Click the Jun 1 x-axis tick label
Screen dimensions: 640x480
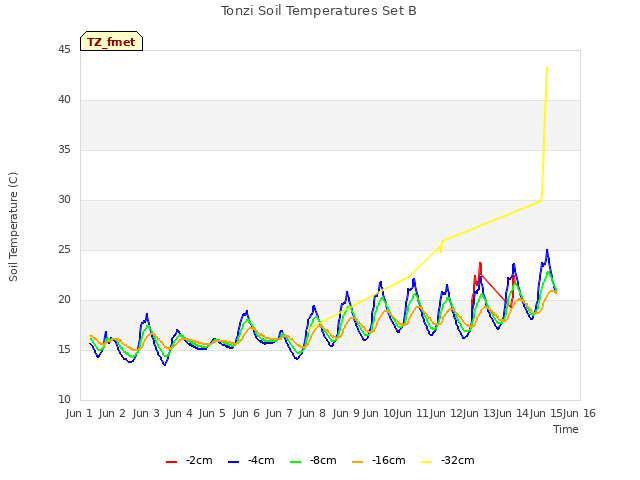coord(79,413)
